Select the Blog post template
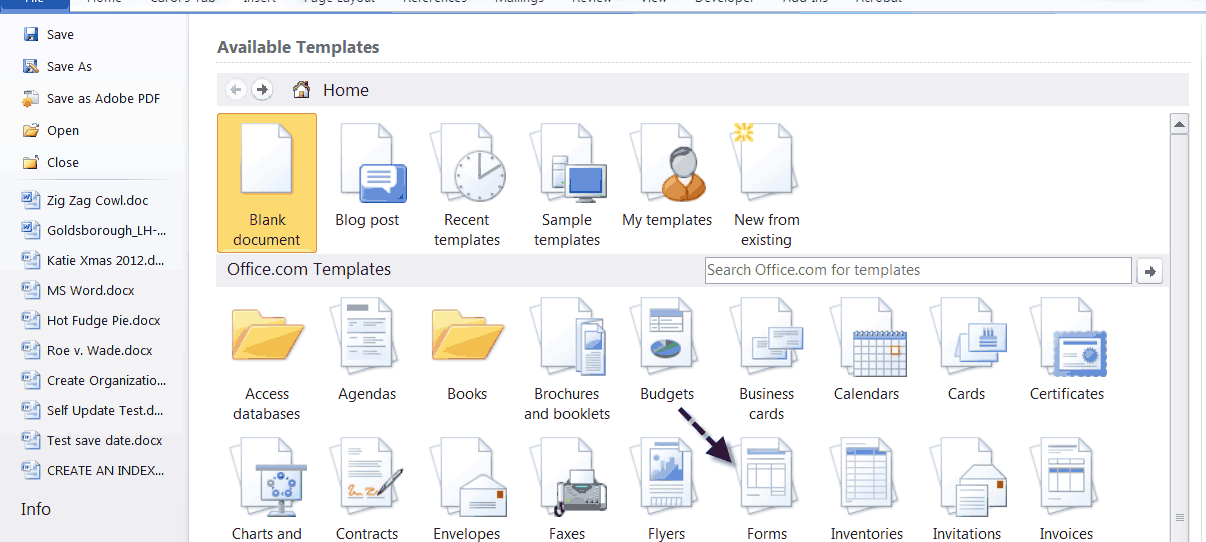The height and width of the screenshot is (542, 1206). click(367, 177)
